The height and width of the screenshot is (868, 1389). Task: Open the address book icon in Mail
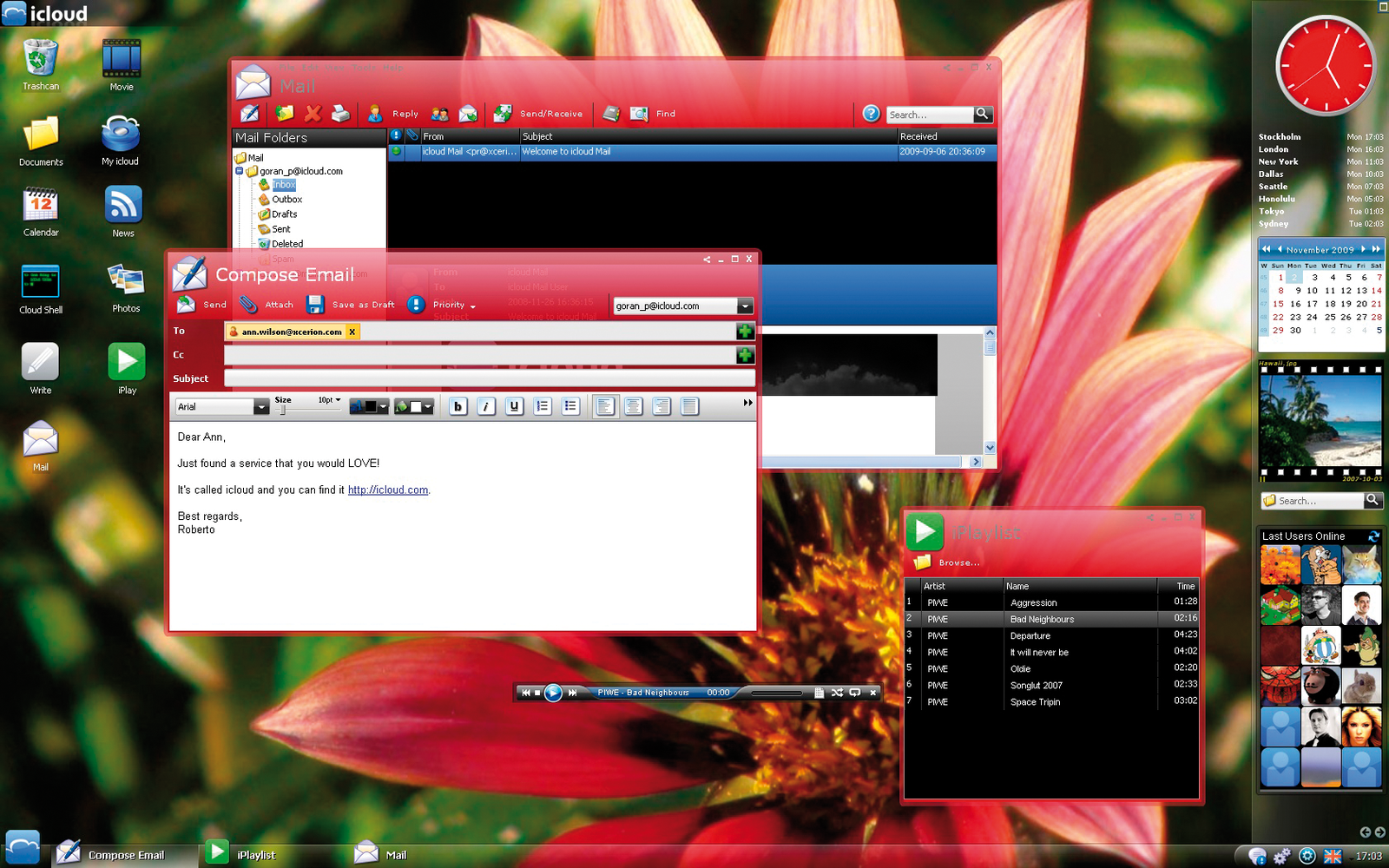(611, 114)
